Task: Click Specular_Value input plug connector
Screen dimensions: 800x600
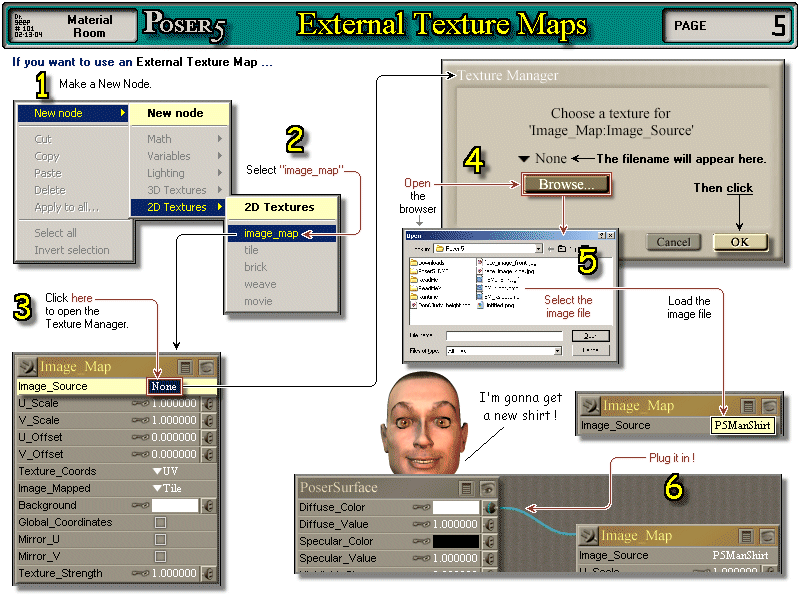Action: click(x=490, y=559)
